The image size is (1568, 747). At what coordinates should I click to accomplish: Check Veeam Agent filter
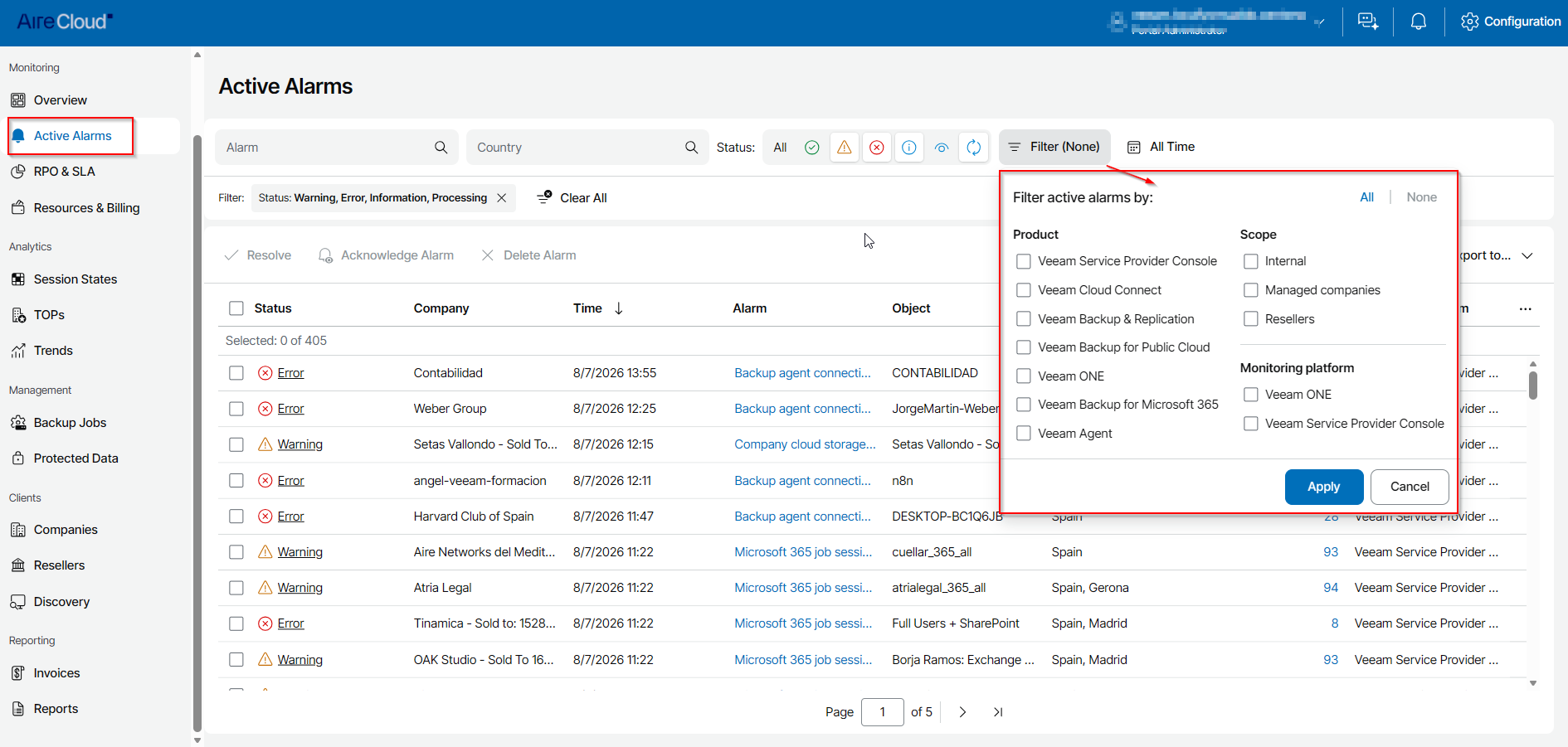tap(1024, 434)
